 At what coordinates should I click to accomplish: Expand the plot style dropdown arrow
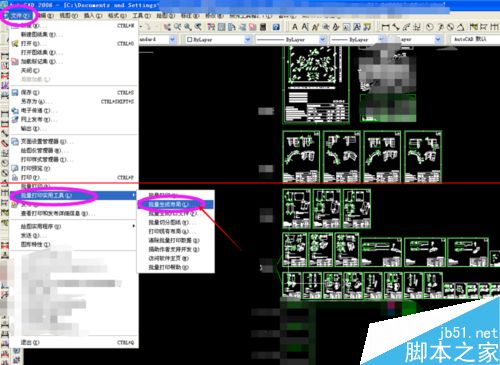click(438, 39)
